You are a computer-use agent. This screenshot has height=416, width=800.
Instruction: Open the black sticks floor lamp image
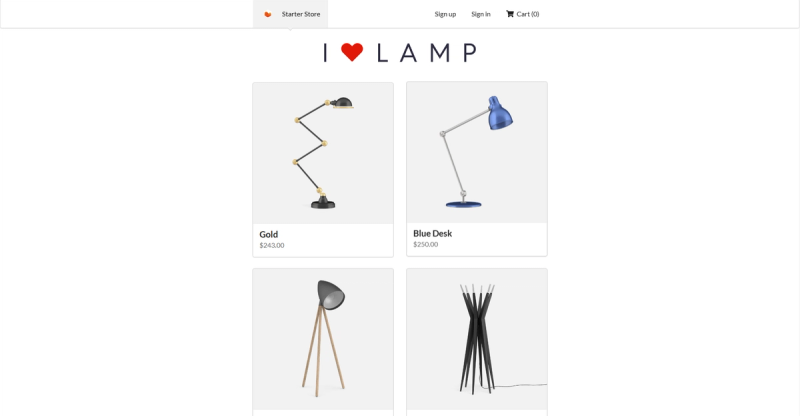477,339
